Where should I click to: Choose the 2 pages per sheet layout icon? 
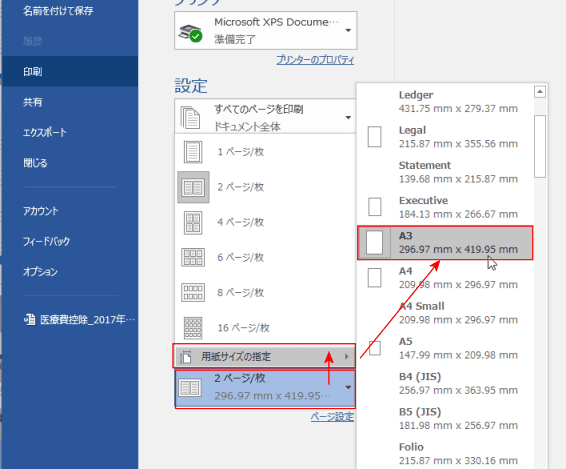point(193,187)
